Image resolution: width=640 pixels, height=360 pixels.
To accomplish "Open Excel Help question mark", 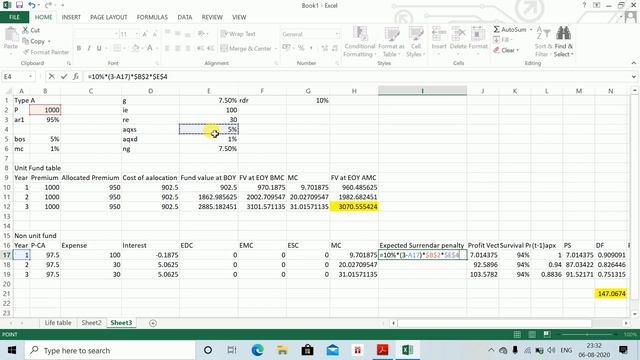I will click(x=584, y=5).
